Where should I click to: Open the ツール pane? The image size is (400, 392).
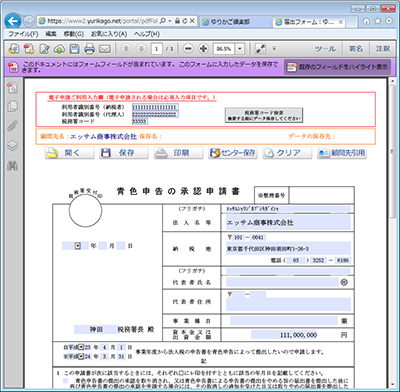click(325, 49)
